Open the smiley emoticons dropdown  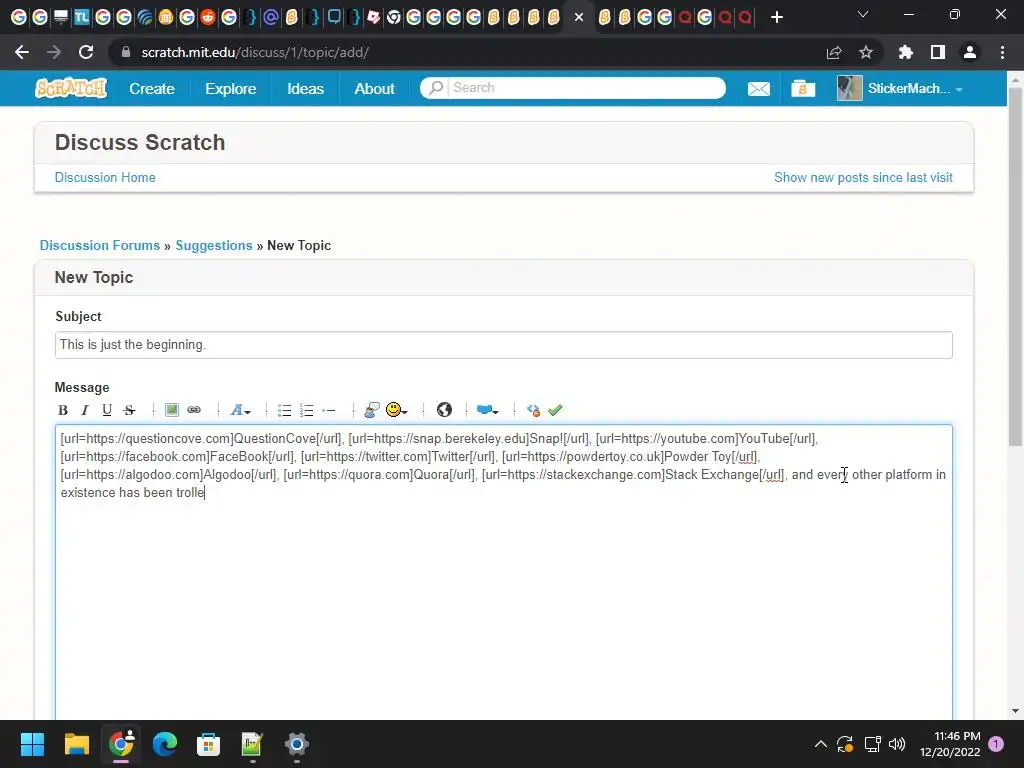click(x=396, y=410)
